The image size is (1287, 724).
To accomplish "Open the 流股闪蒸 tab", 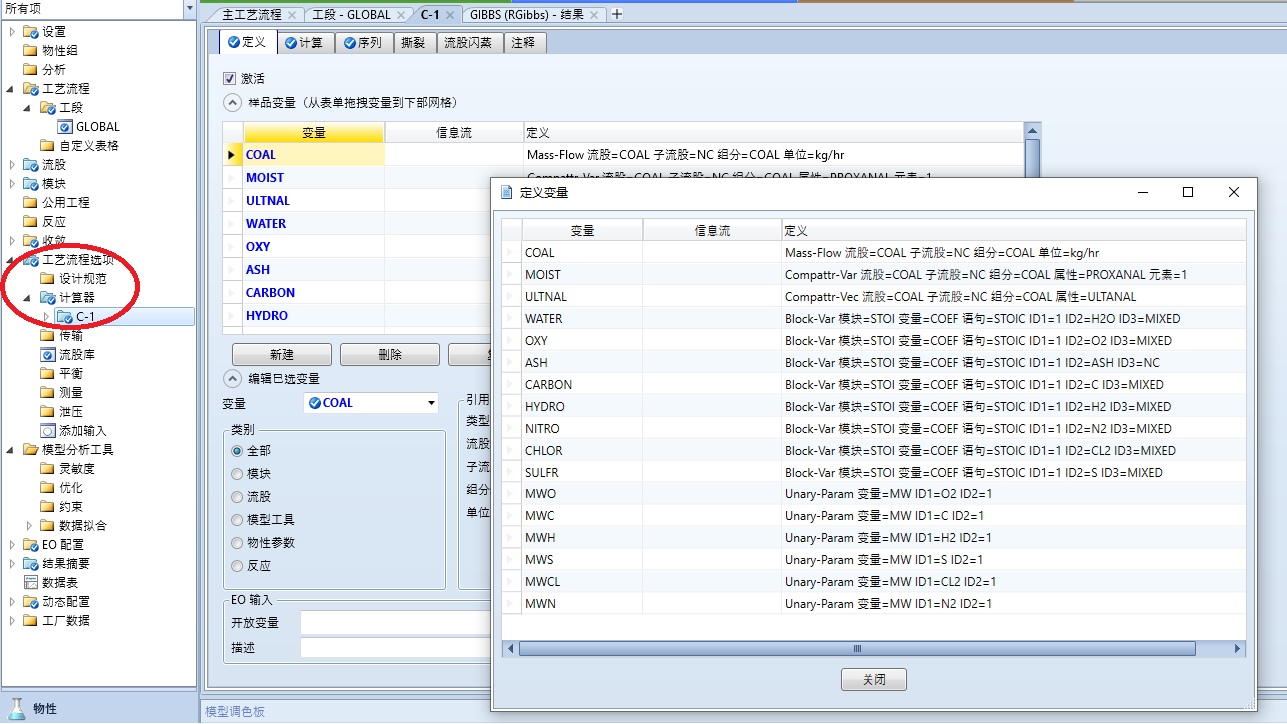I will pyautogui.click(x=468, y=43).
